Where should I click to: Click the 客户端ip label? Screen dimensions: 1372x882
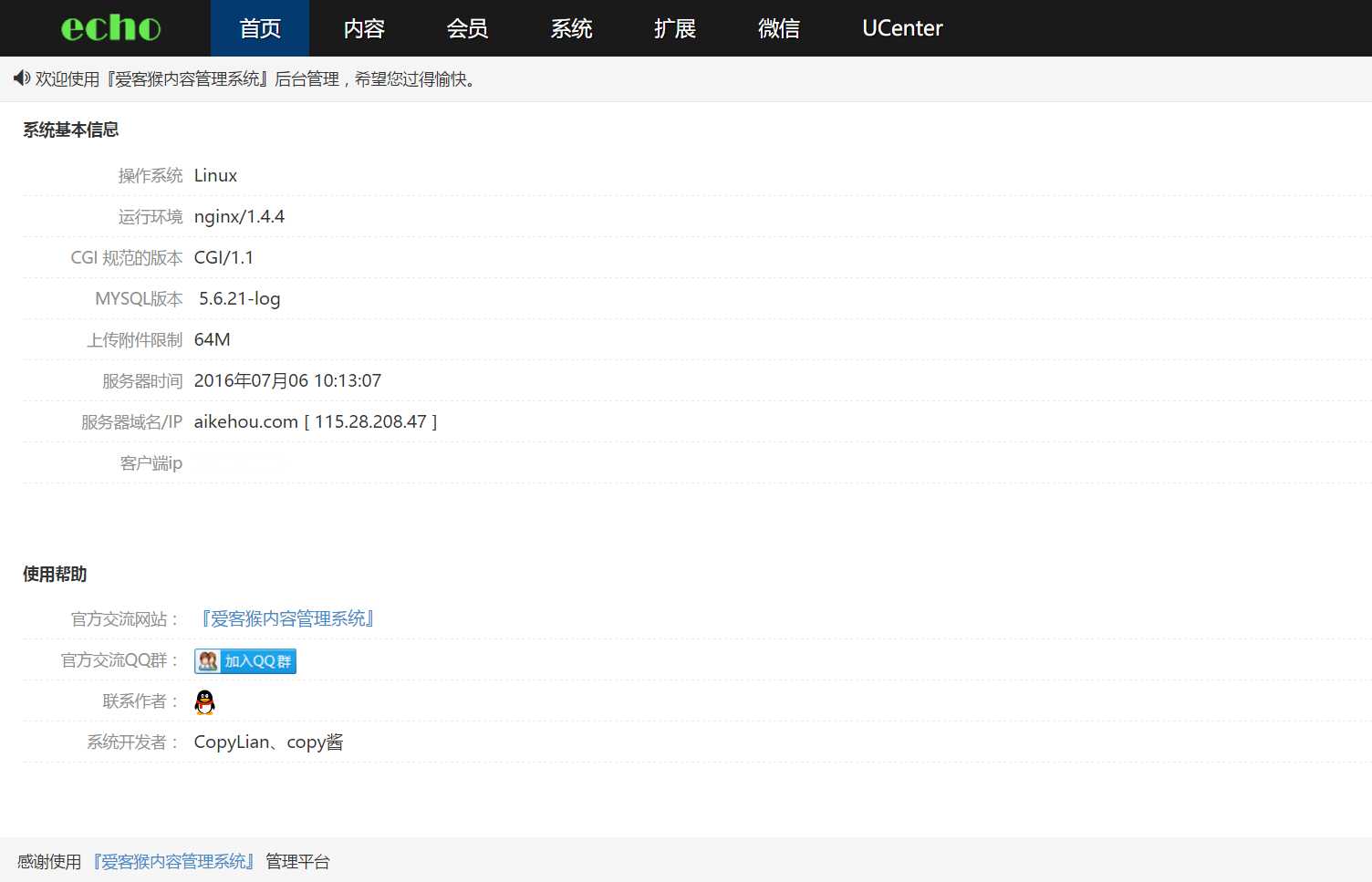click(151, 462)
